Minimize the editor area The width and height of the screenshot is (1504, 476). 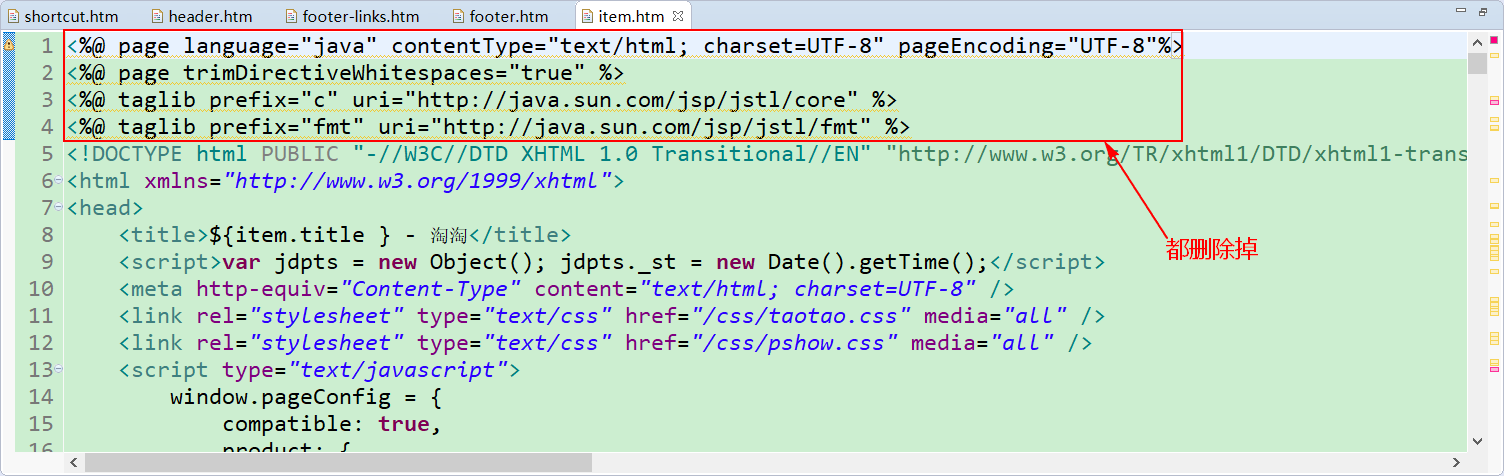click(x=1461, y=11)
